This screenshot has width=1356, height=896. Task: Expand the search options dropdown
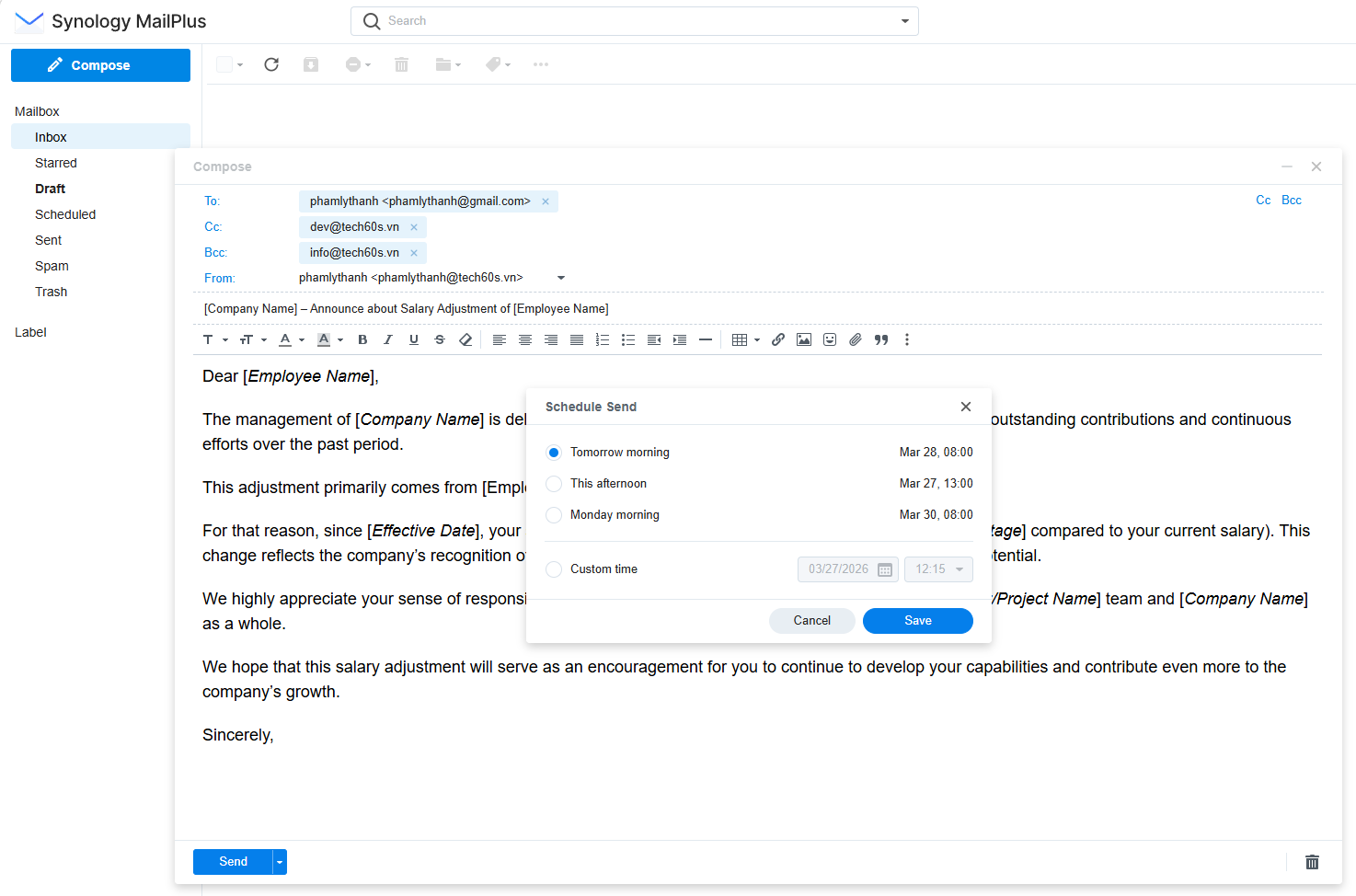point(904,21)
